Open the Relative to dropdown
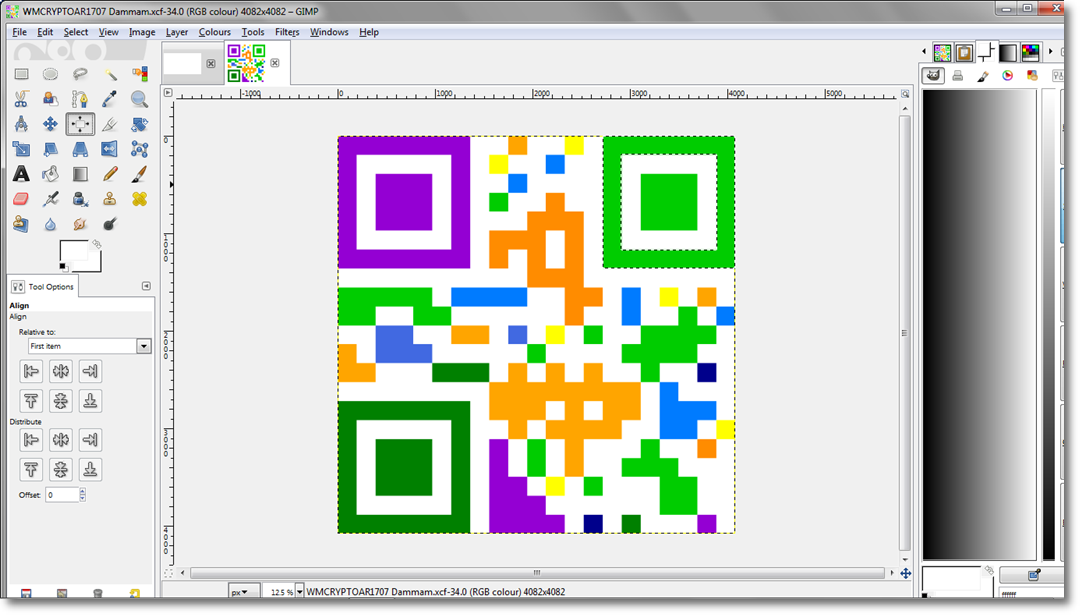Viewport: 1080px width, 615px height. pos(89,346)
